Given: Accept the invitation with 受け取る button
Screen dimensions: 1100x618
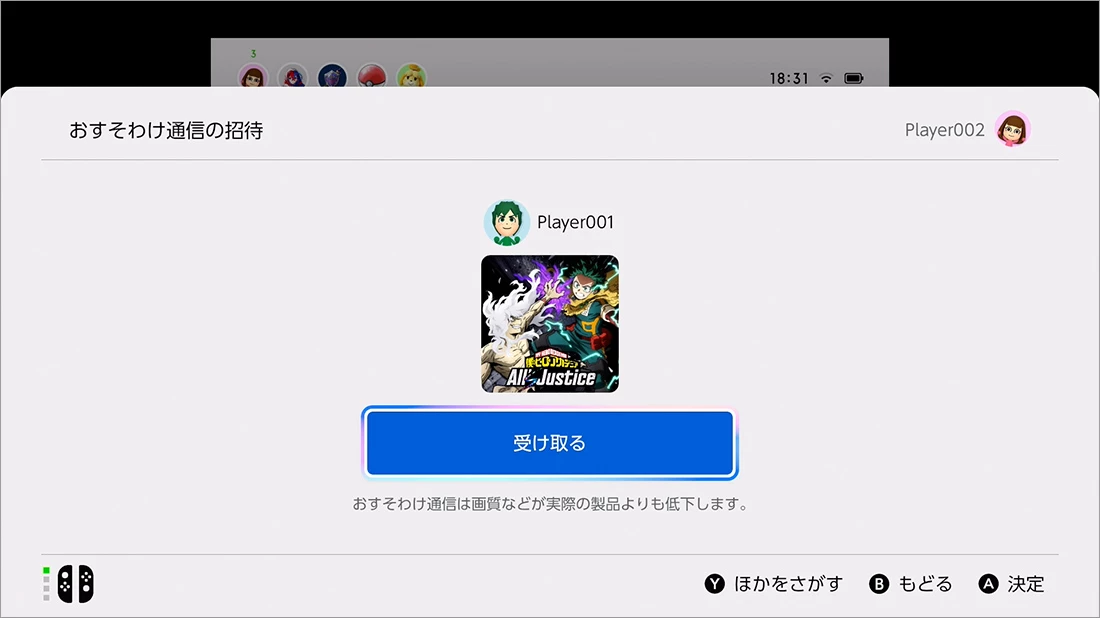Looking at the screenshot, I should pos(549,443).
